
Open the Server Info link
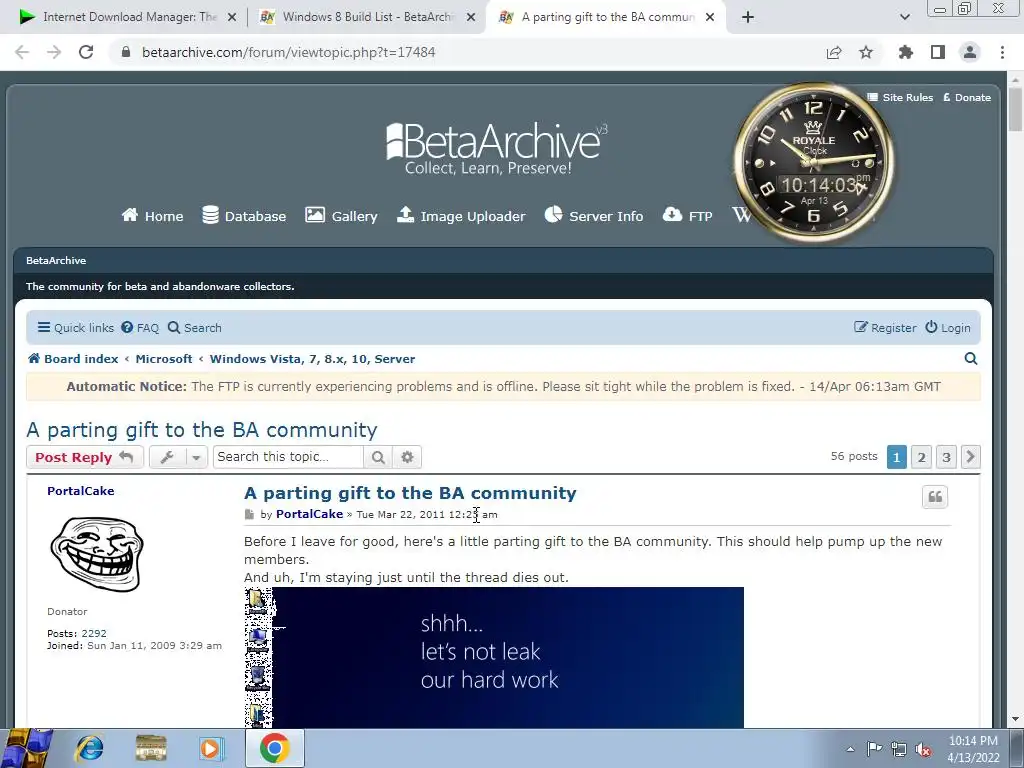[594, 216]
